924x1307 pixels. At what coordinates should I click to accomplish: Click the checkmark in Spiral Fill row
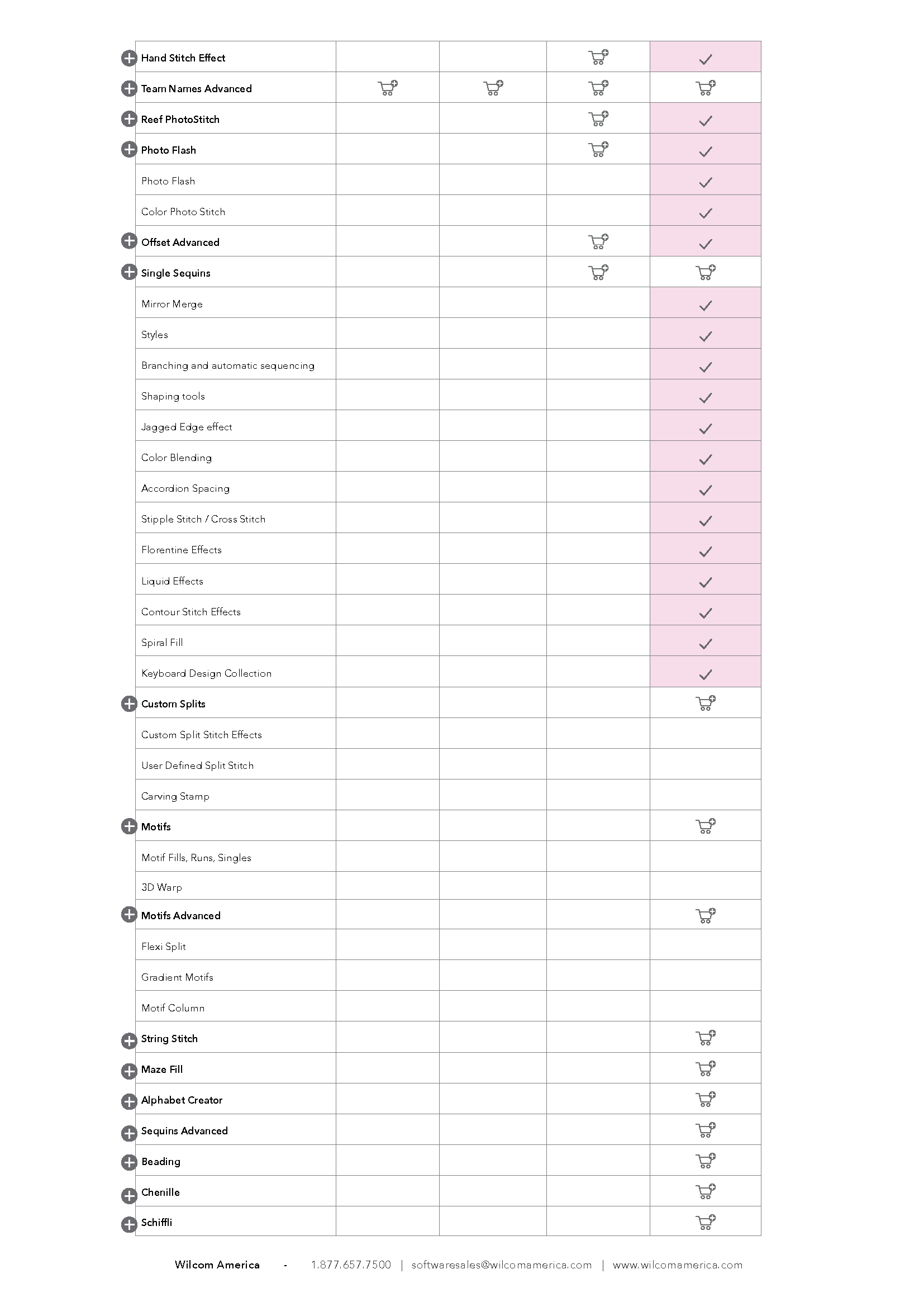pyautogui.click(x=706, y=644)
